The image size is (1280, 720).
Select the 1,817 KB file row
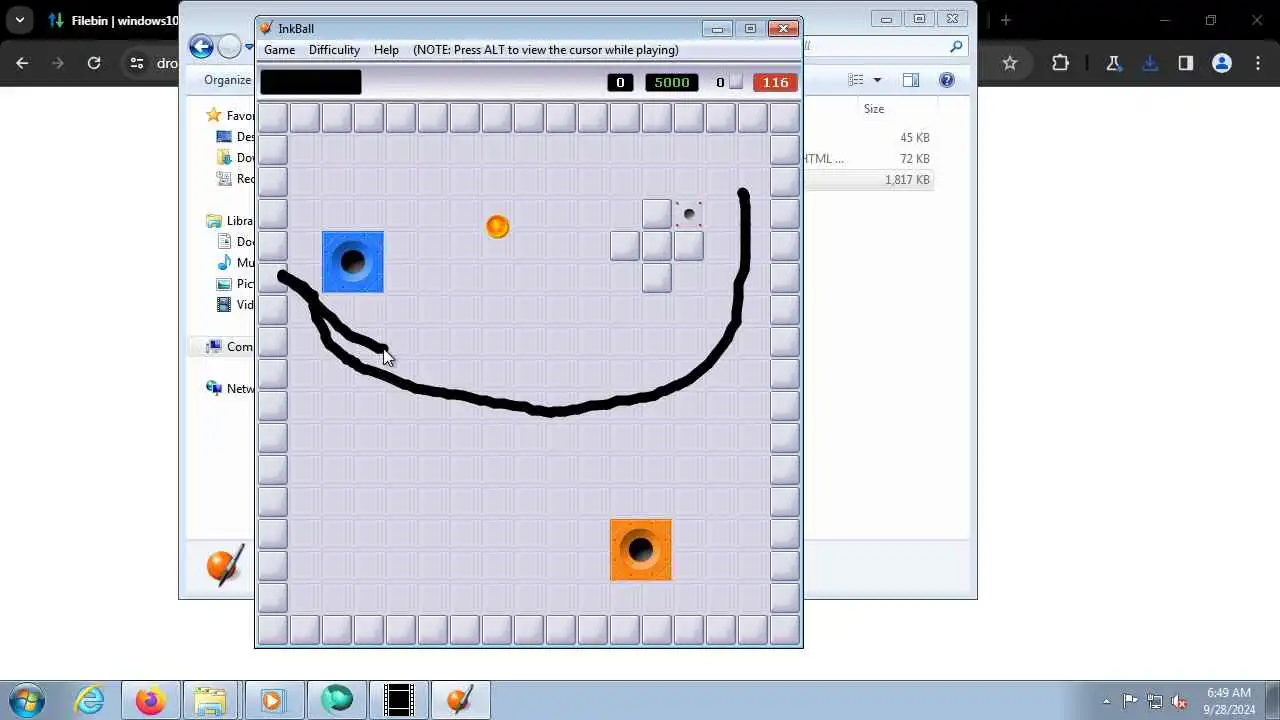[x=869, y=180]
